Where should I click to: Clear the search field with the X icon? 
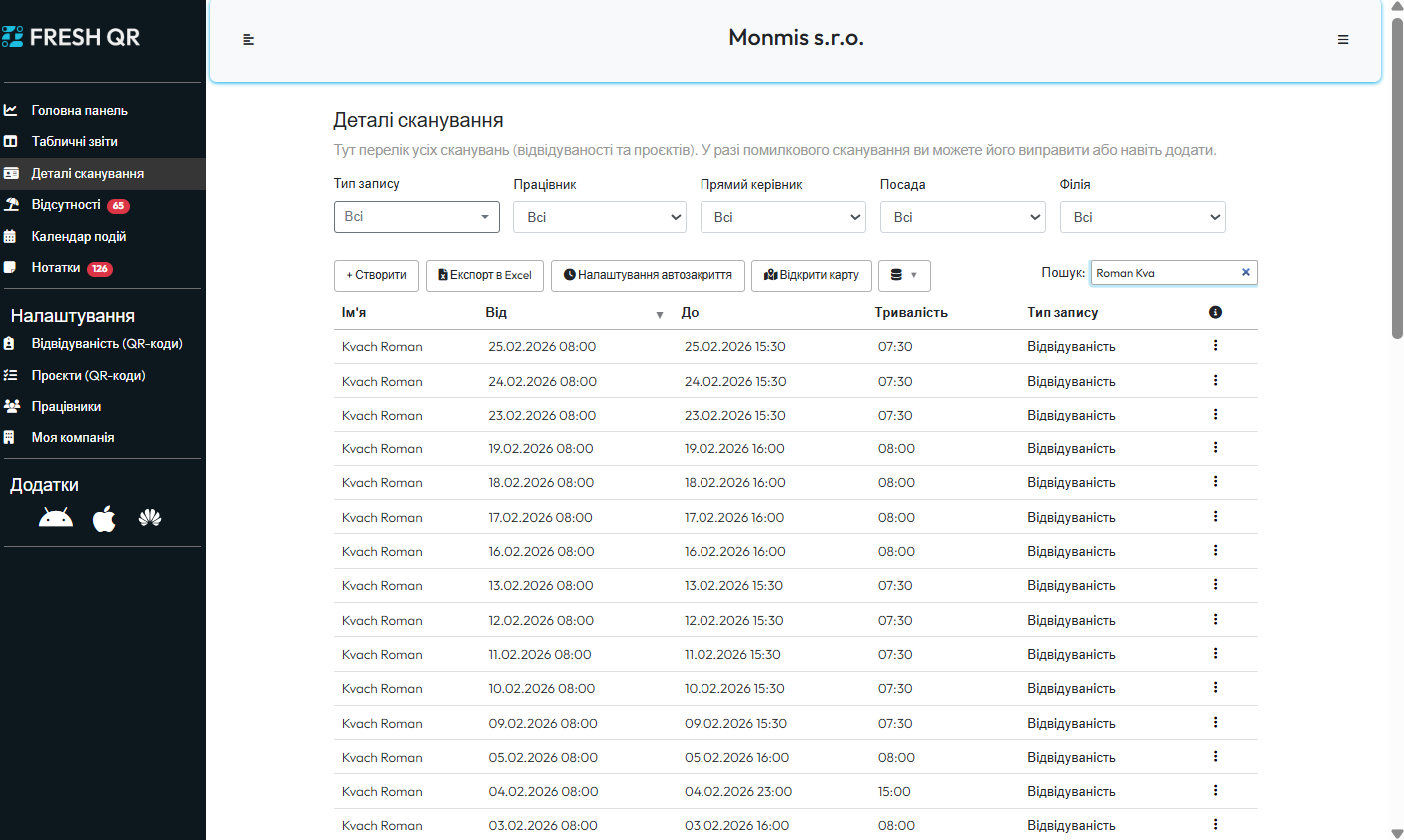click(1246, 272)
